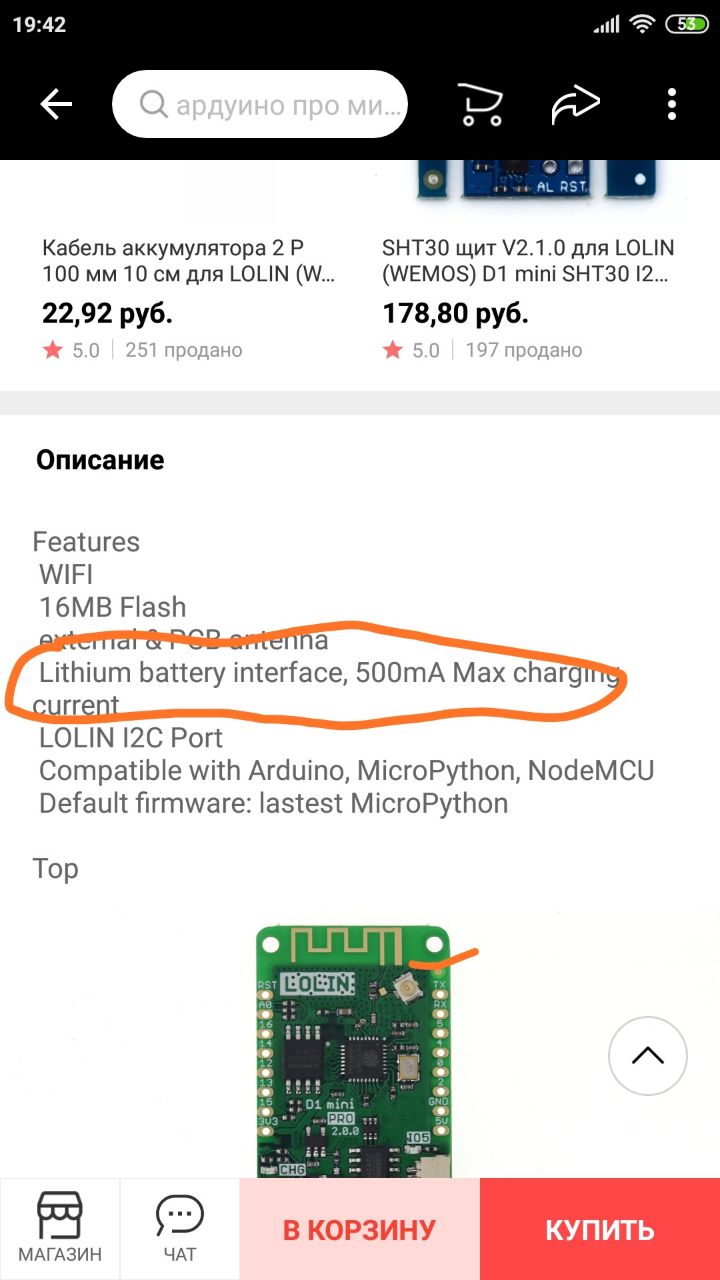Tap the 5.0 star rating of cable

click(x=72, y=350)
